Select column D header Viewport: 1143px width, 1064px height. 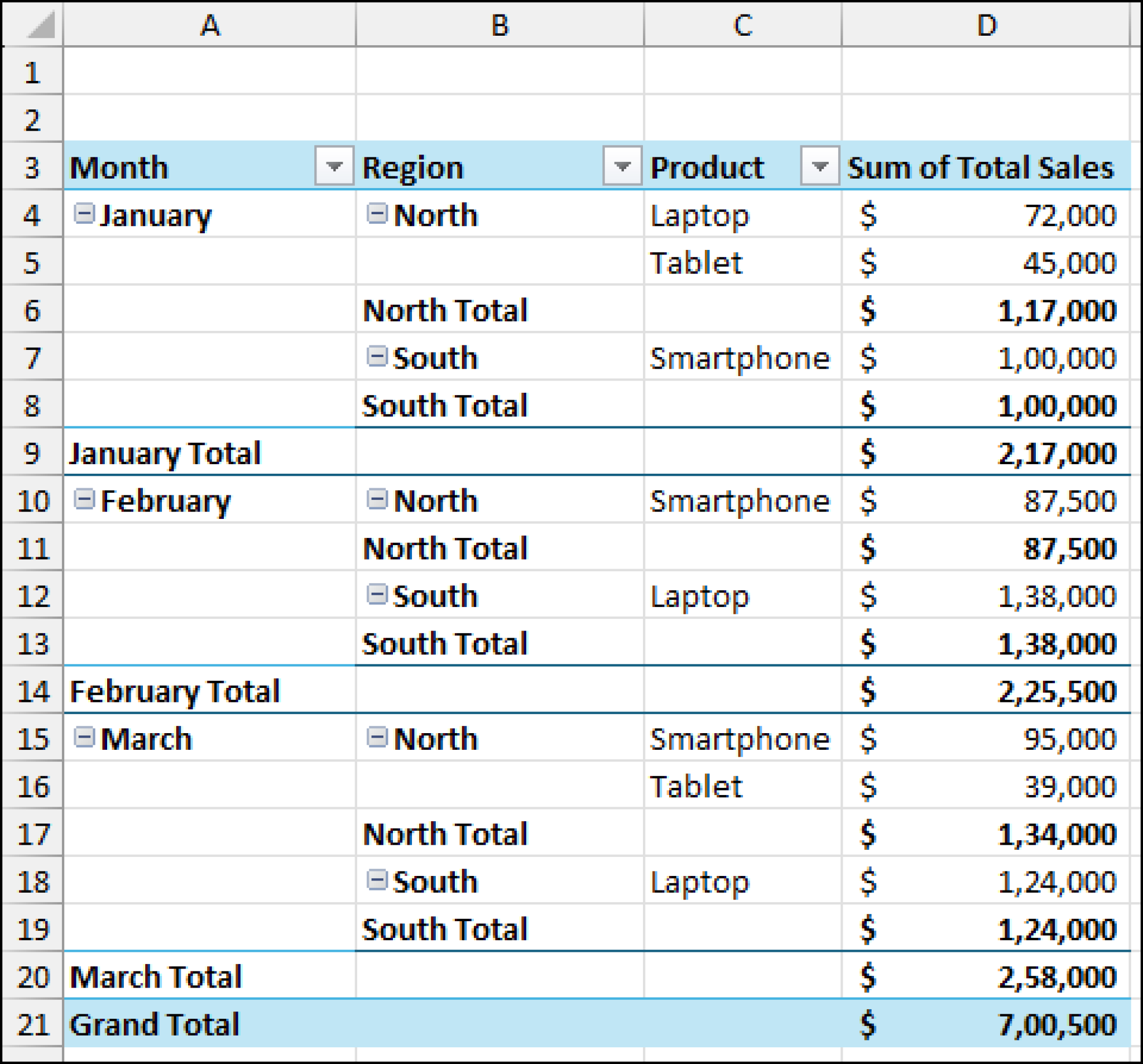986,25
